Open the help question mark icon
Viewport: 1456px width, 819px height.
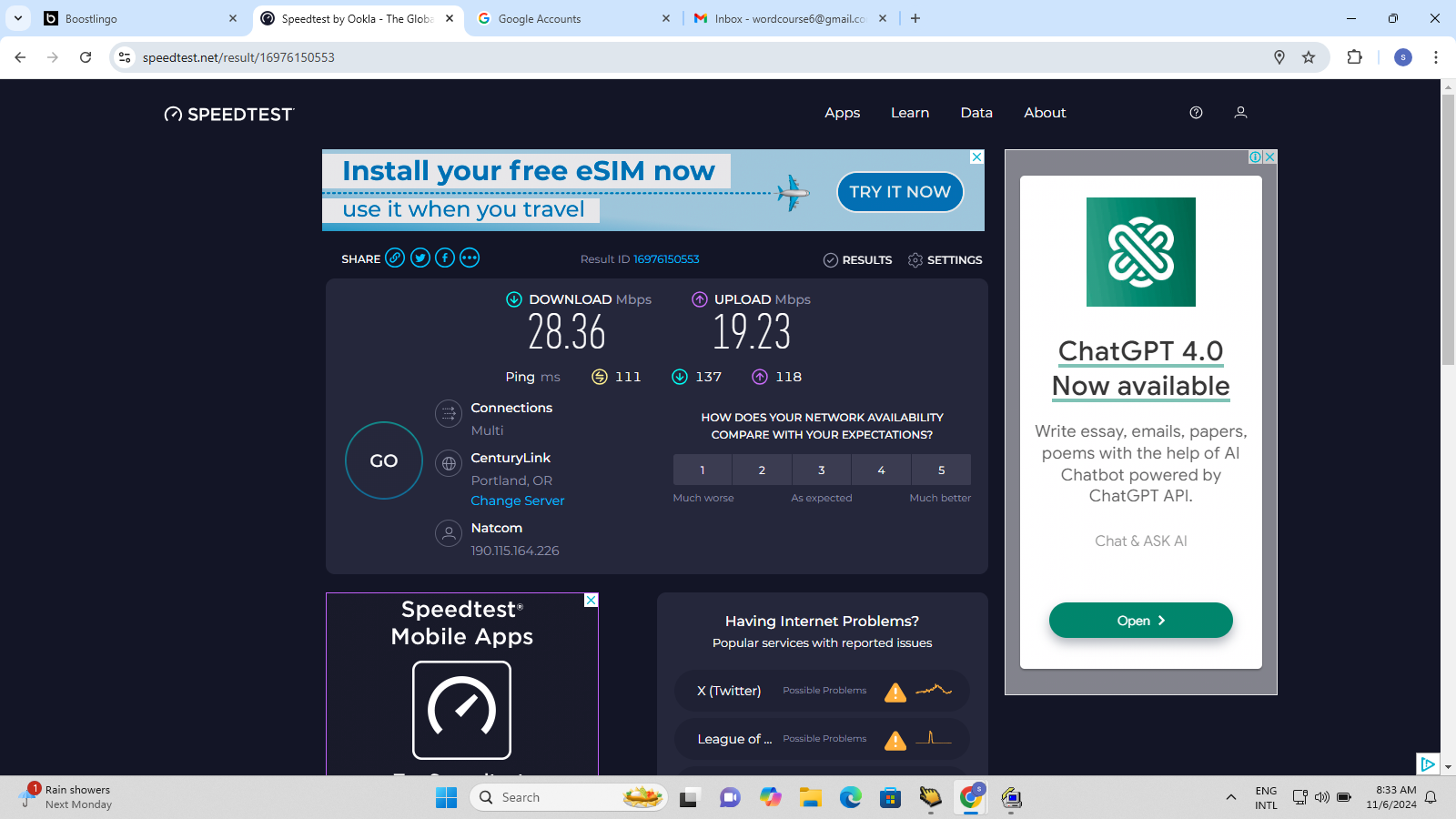pos(1196,113)
